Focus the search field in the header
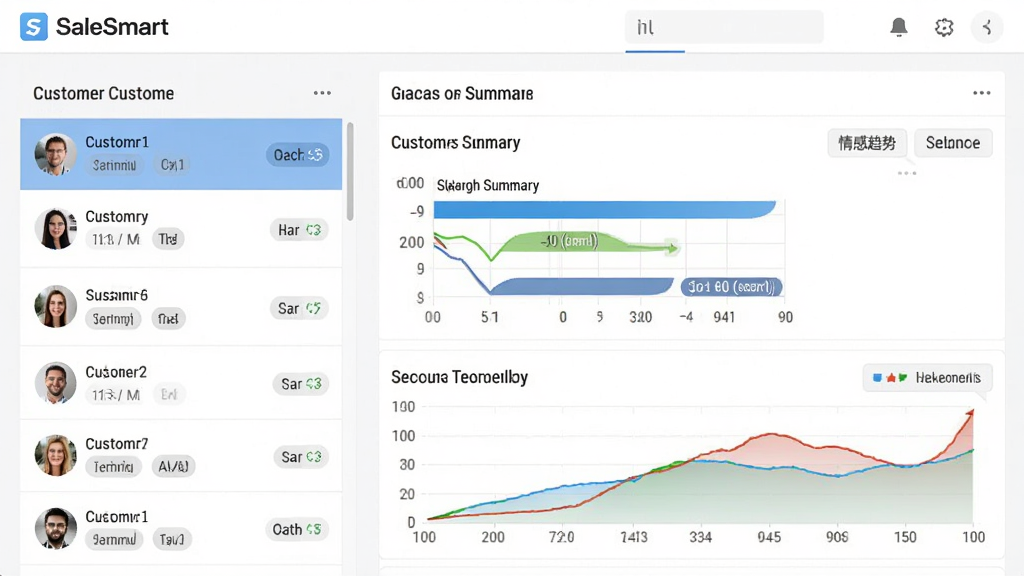This screenshot has width=1024, height=576. coord(724,27)
